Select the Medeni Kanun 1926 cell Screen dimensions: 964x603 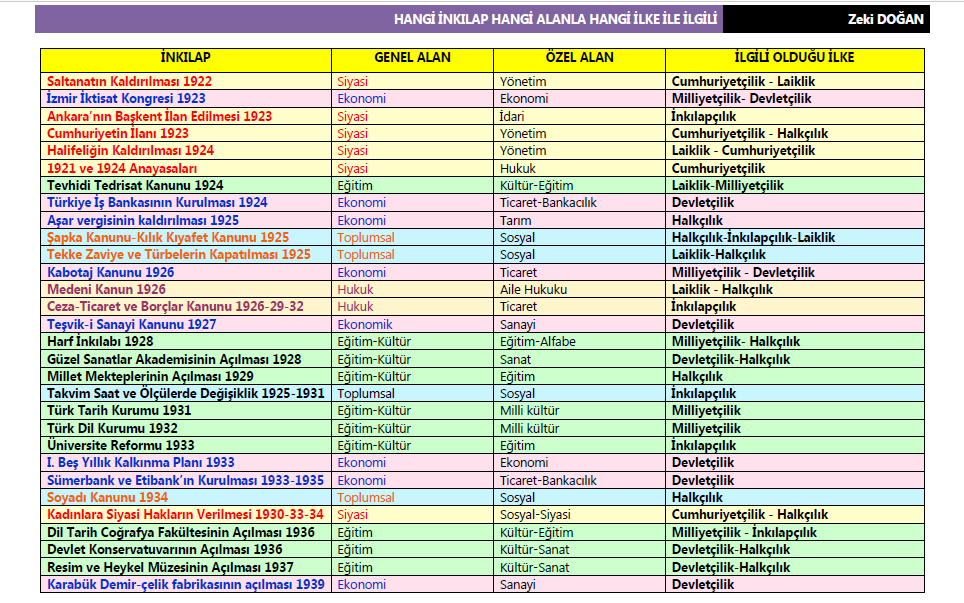[106, 289]
